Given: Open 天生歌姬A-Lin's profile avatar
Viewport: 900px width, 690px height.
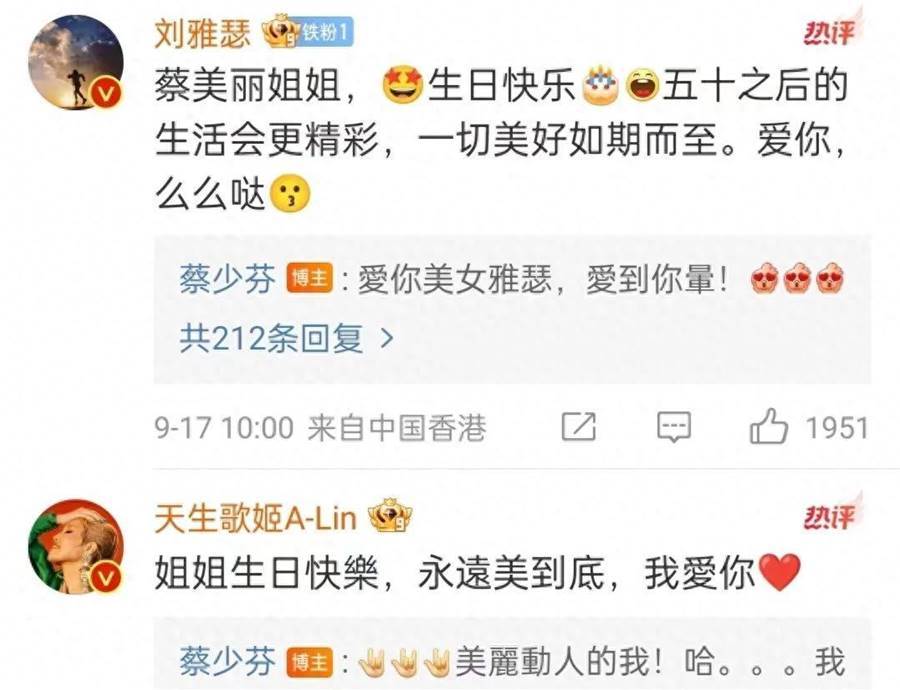Looking at the screenshot, I should tap(76, 546).
